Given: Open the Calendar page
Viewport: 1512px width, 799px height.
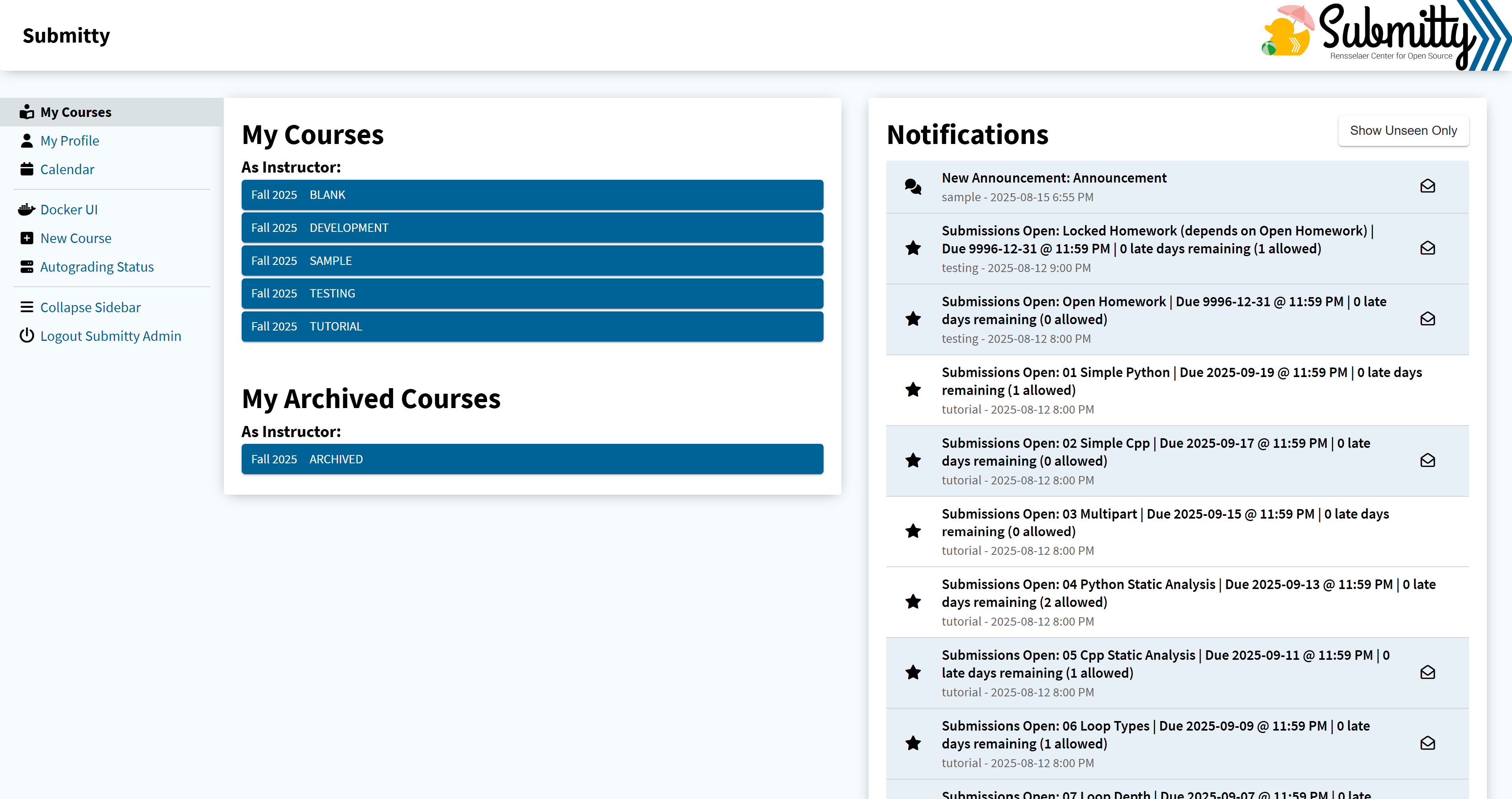Looking at the screenshot, I should point(67,169).
